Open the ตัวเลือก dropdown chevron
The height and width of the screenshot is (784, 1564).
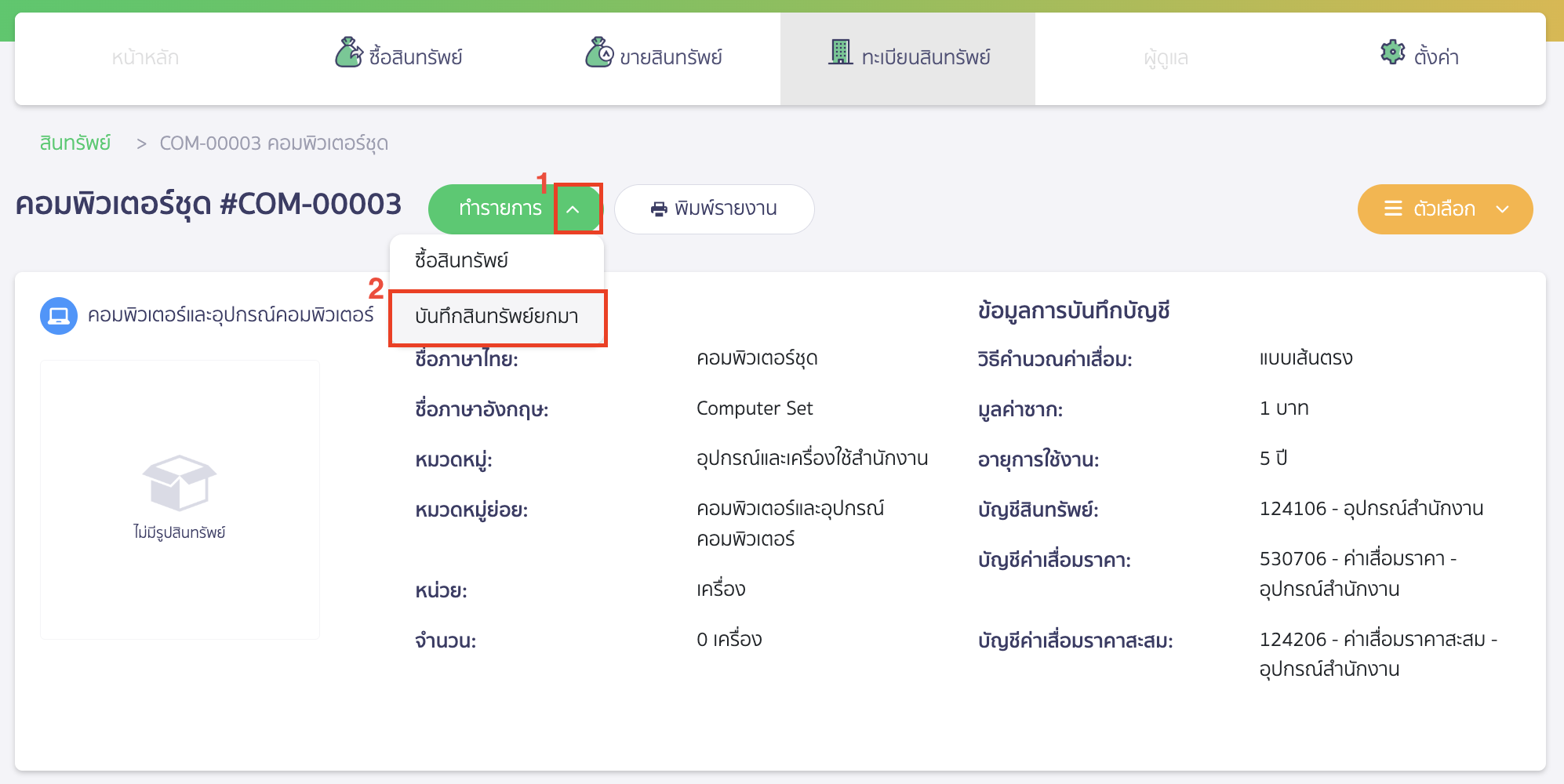pos(1503,210)
